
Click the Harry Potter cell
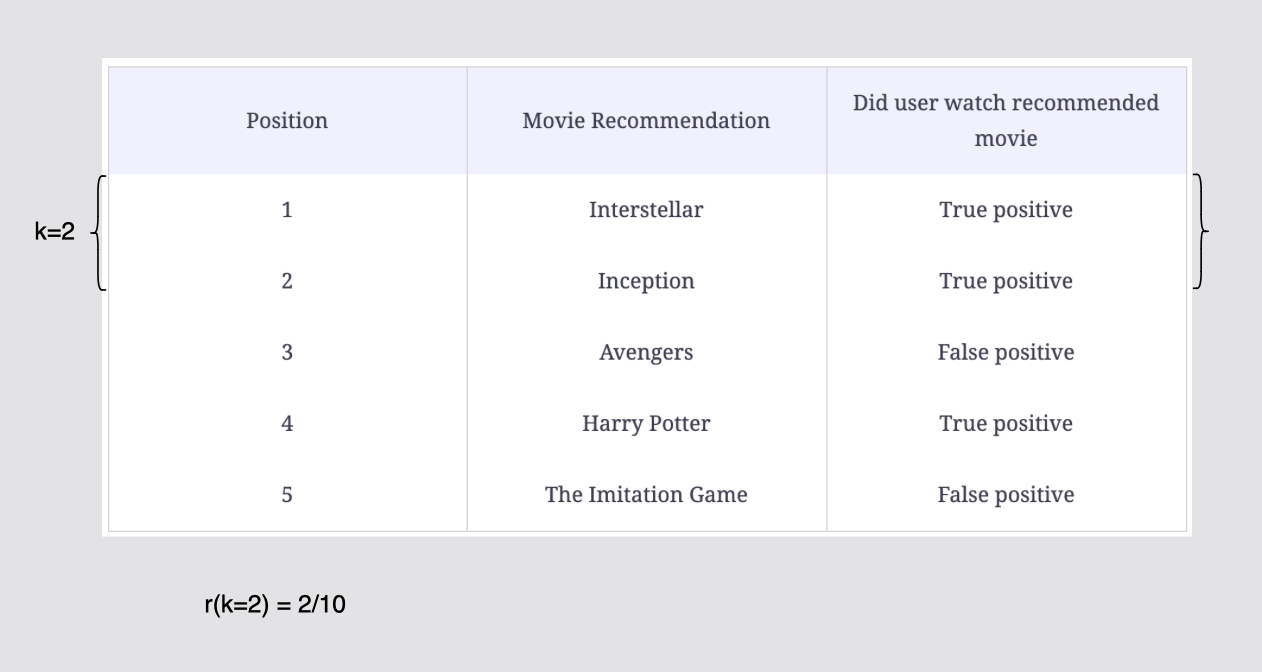[x=646, y=423]
